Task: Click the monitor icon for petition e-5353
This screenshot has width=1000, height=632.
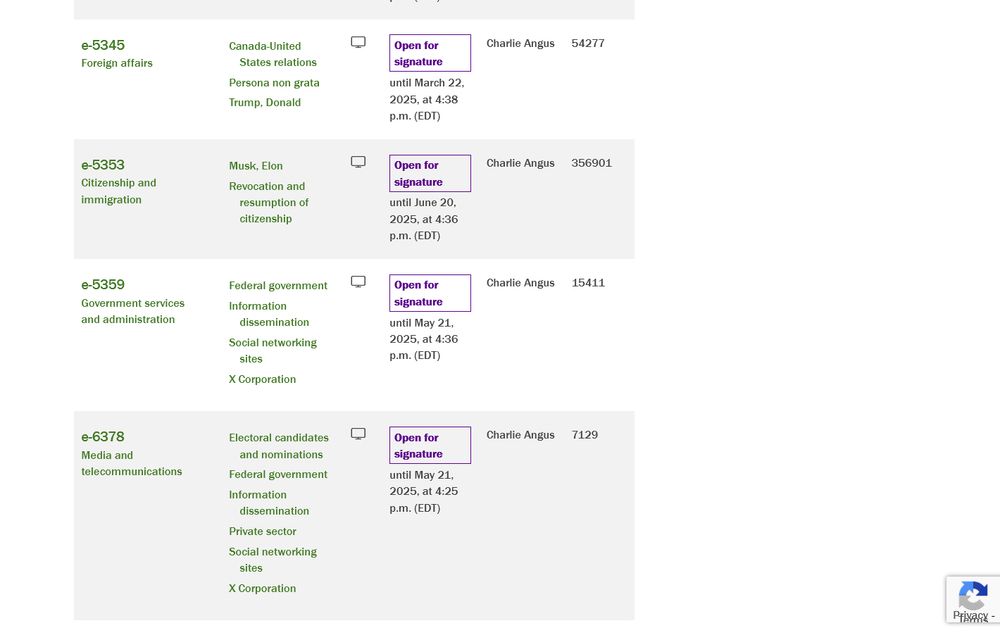Action: click(358, 162)
